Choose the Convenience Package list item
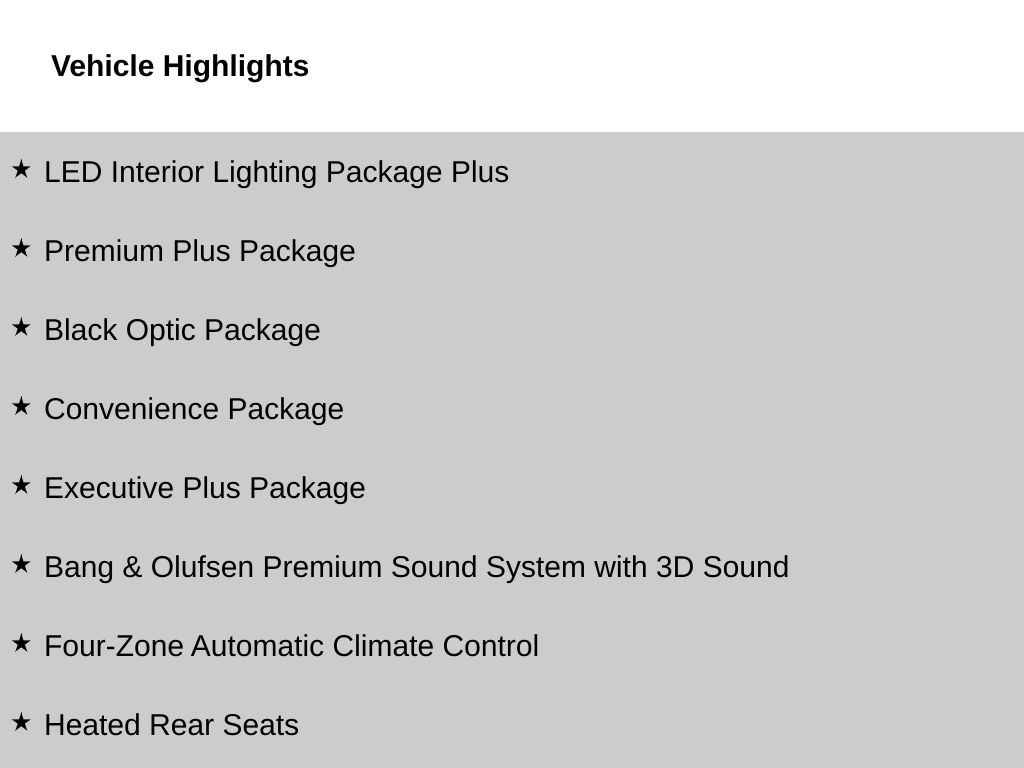 194,409
